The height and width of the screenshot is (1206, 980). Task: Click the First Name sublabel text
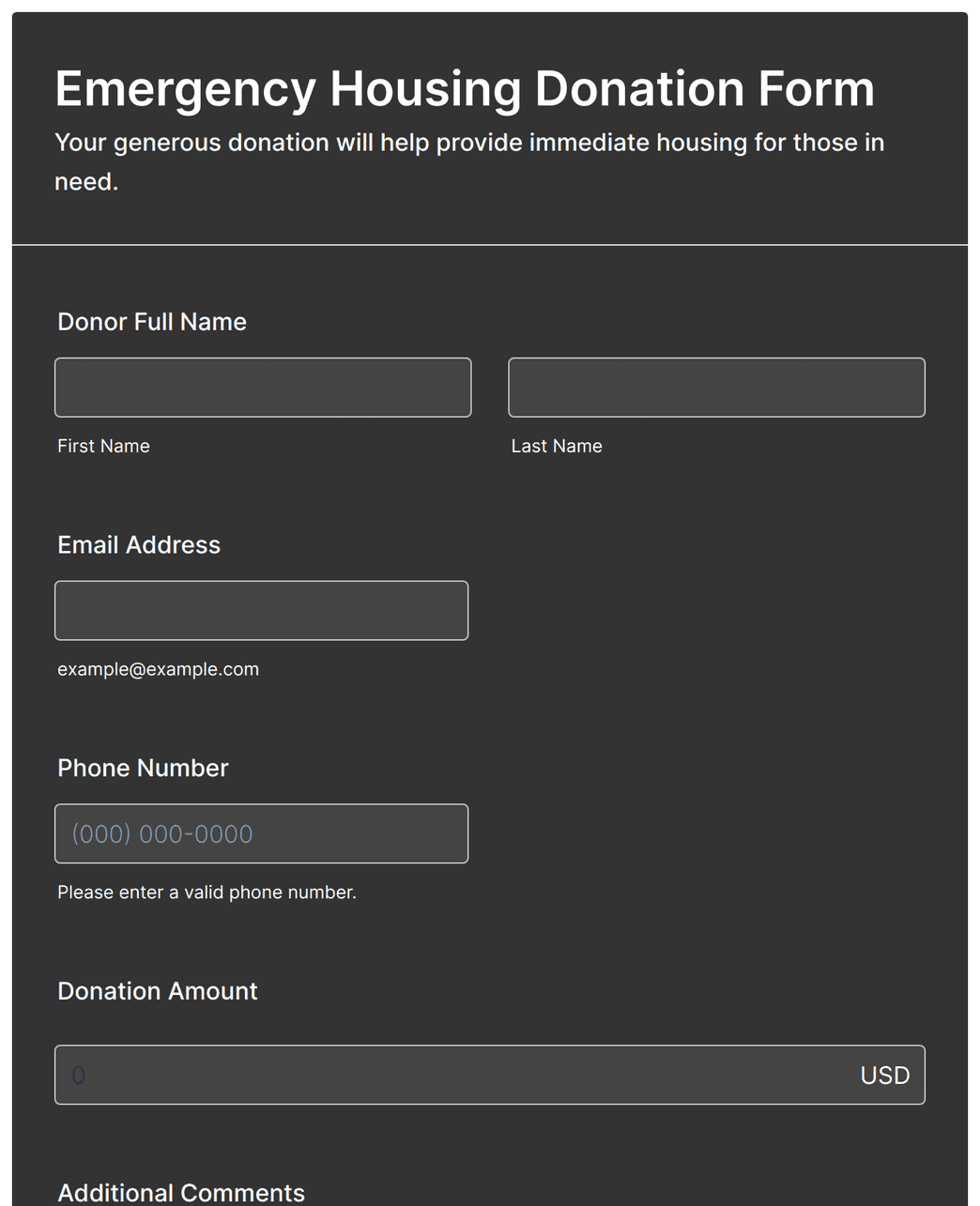click(103, 446)
